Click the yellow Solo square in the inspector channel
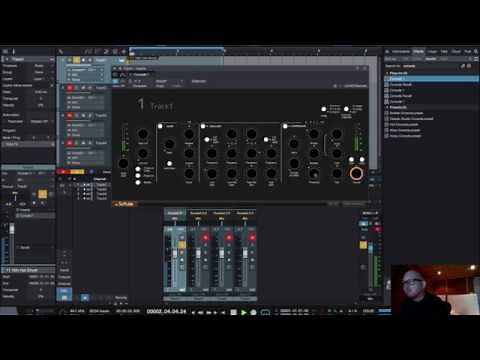Image resolution: width=480 pixels, height=360 pixels. 43,194
